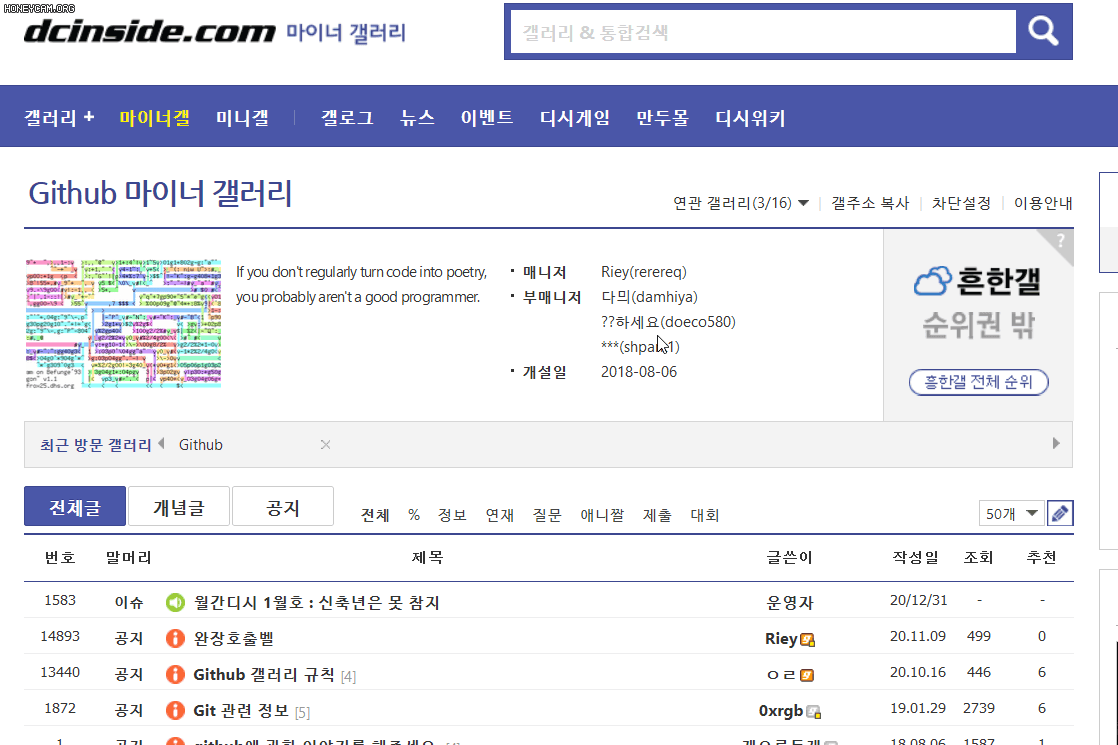
Task: Click the 추천 column header
Action: click(1041, 557)
